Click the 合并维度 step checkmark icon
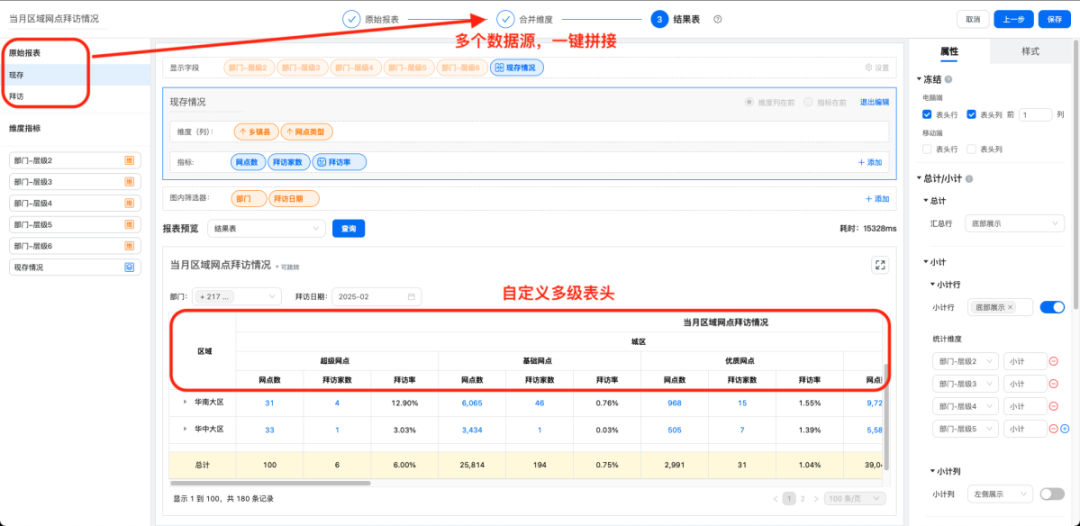The width and height of the screenshot is (1080, 526). pos(506,19)
